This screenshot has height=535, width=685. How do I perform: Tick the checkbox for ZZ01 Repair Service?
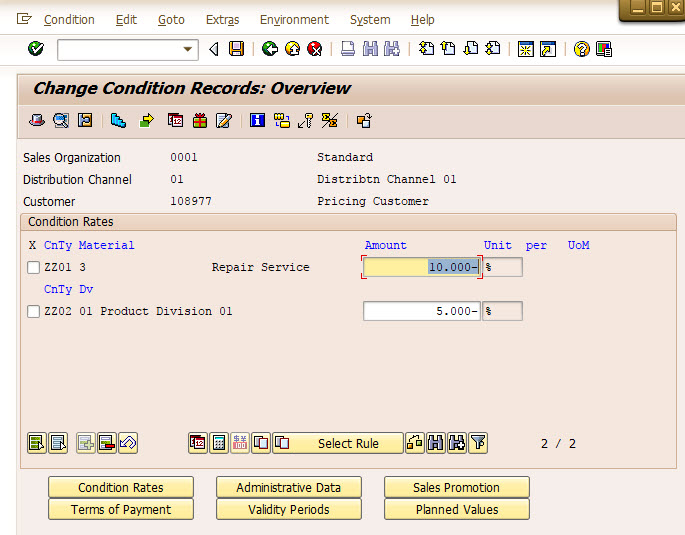point(33,268)
